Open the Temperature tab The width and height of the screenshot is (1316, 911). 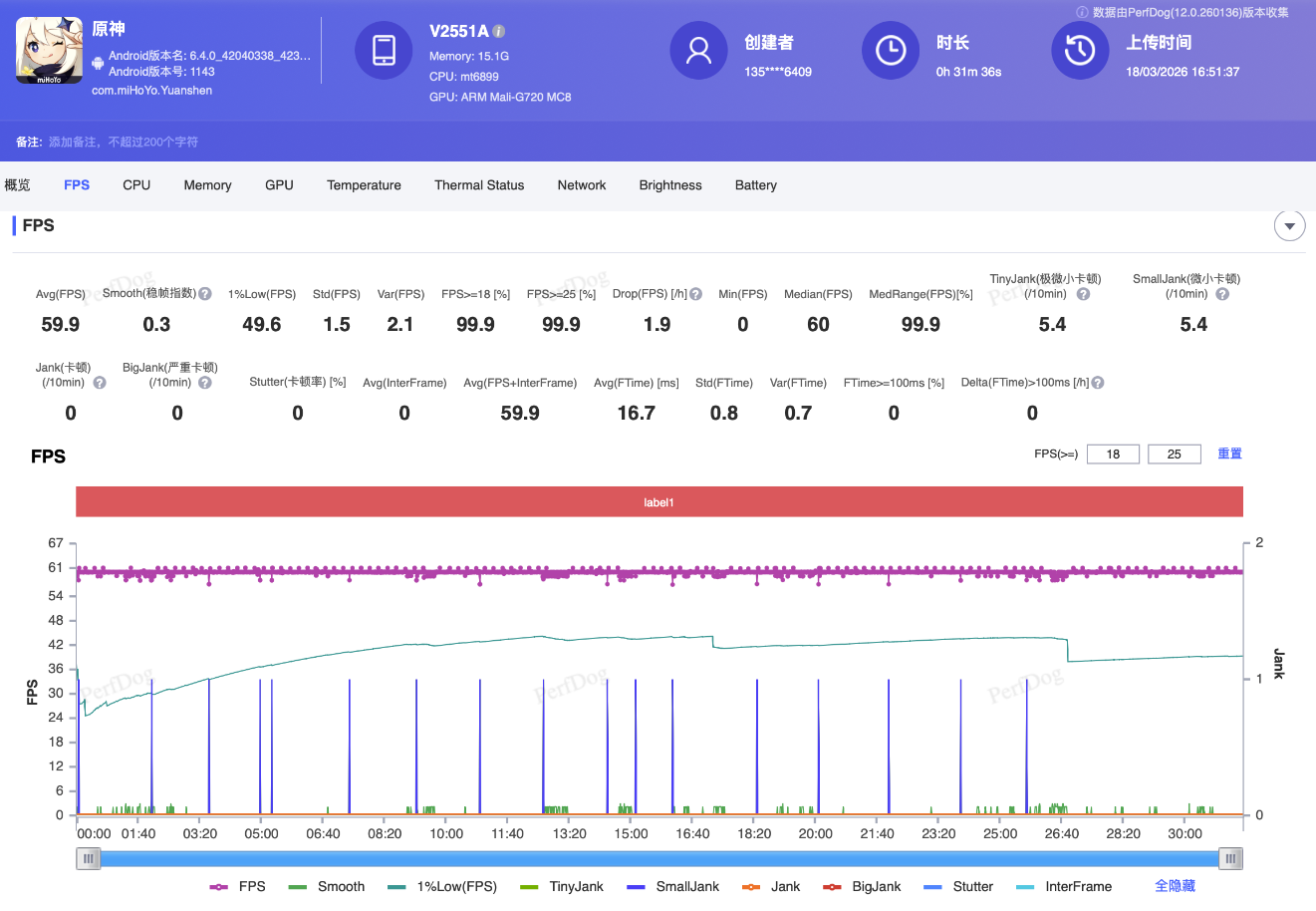click(364, 185)
